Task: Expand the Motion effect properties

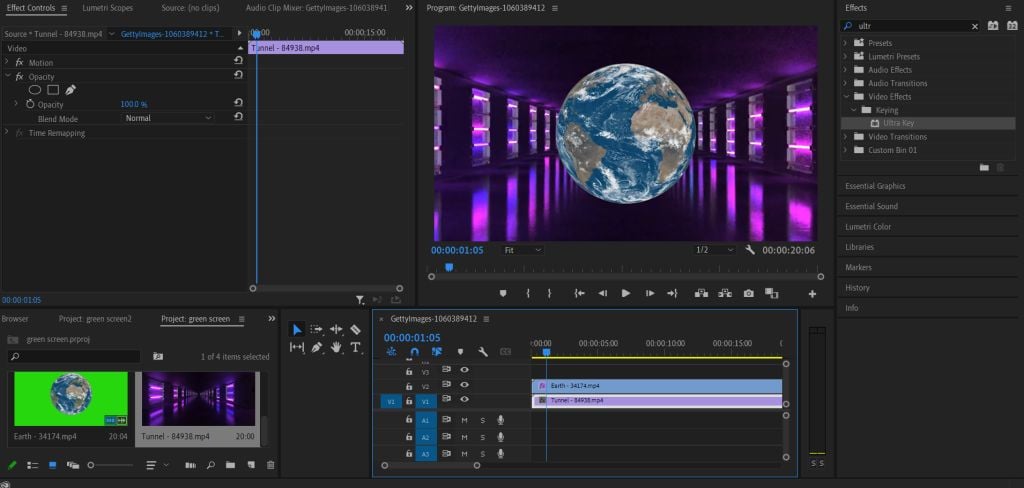Action: (8, 62)
